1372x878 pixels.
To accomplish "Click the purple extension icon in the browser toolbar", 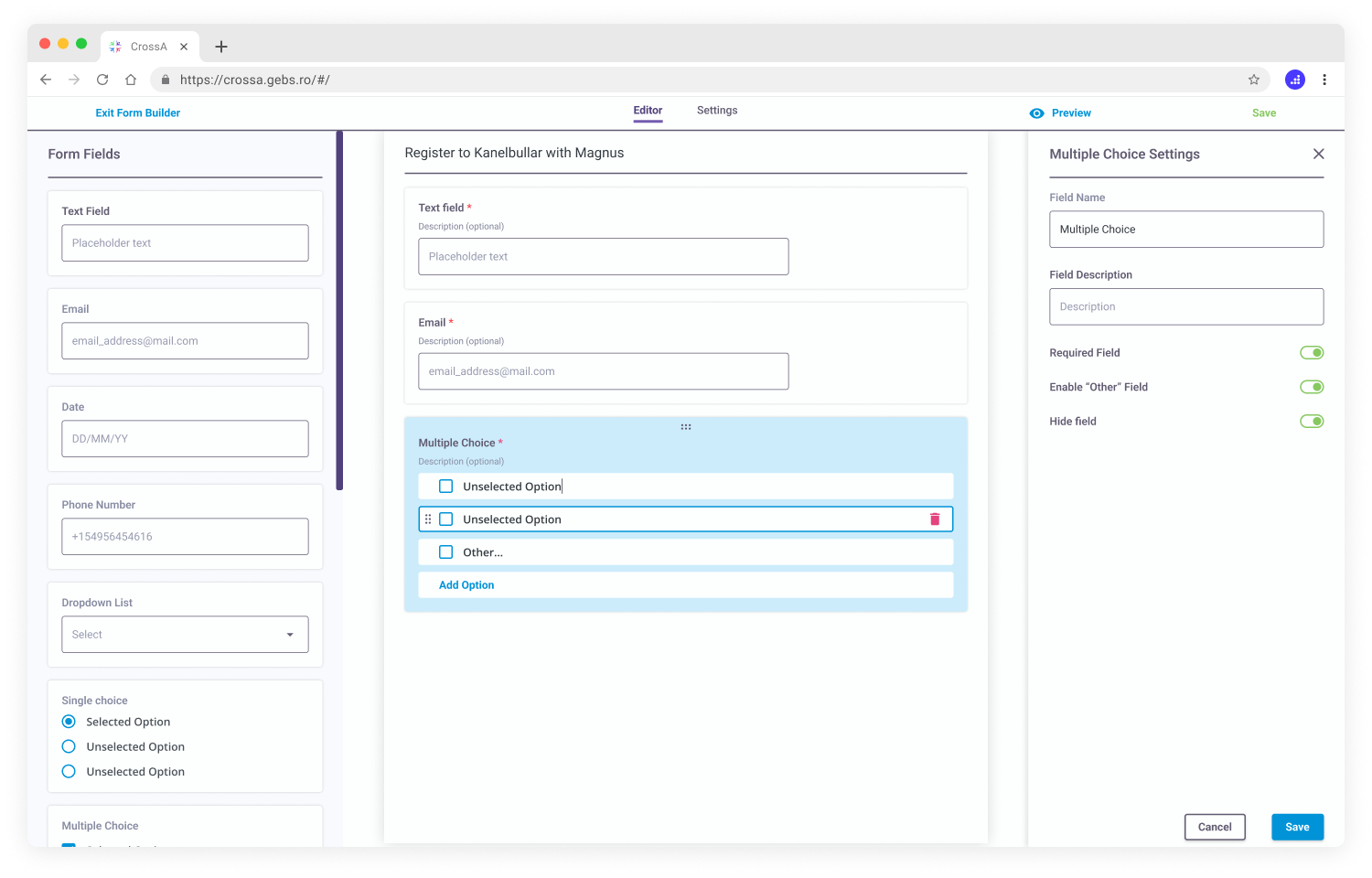I will (x=1295, y=80).
